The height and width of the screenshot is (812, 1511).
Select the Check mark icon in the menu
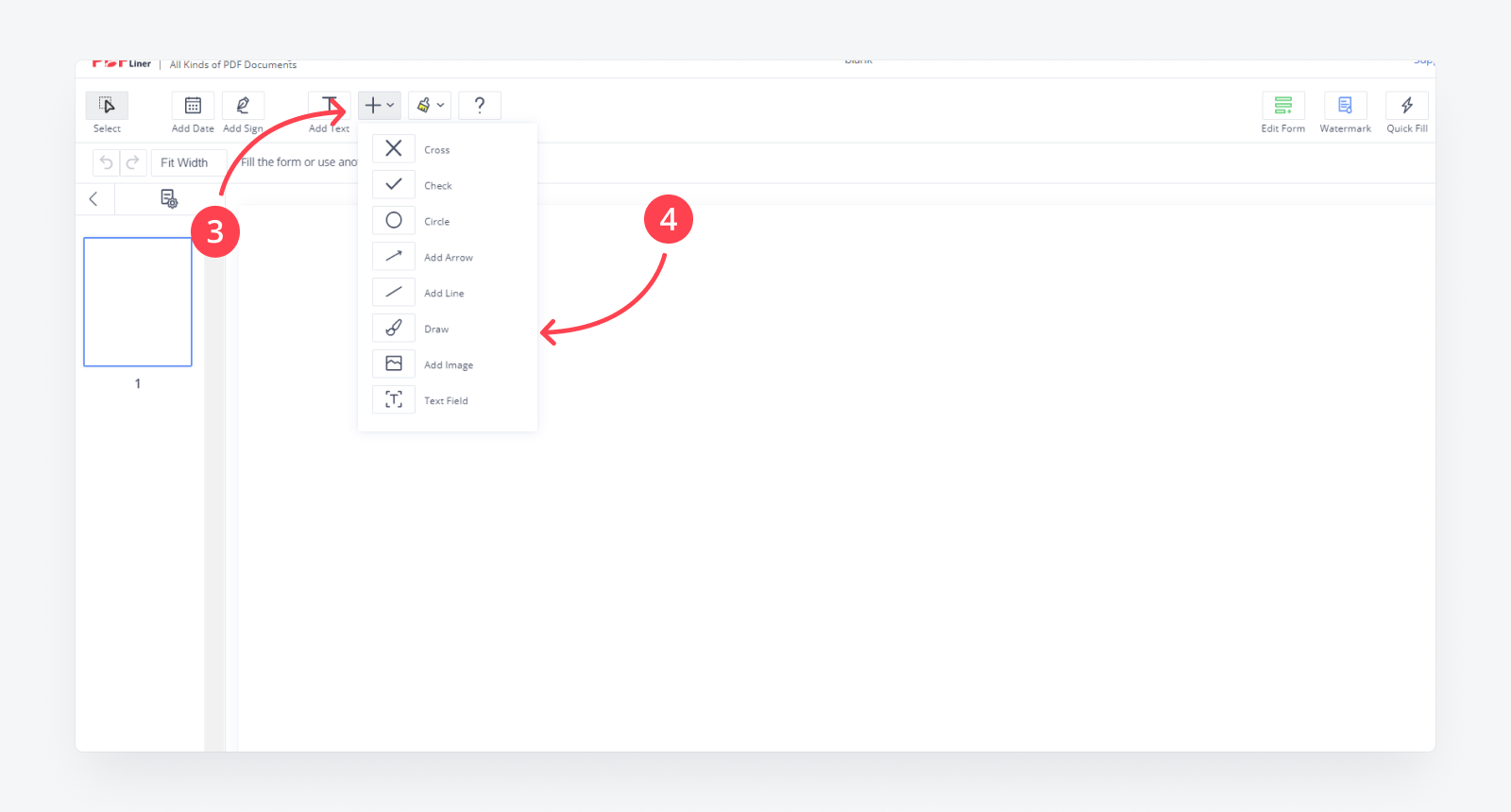[x=394, y=184]
